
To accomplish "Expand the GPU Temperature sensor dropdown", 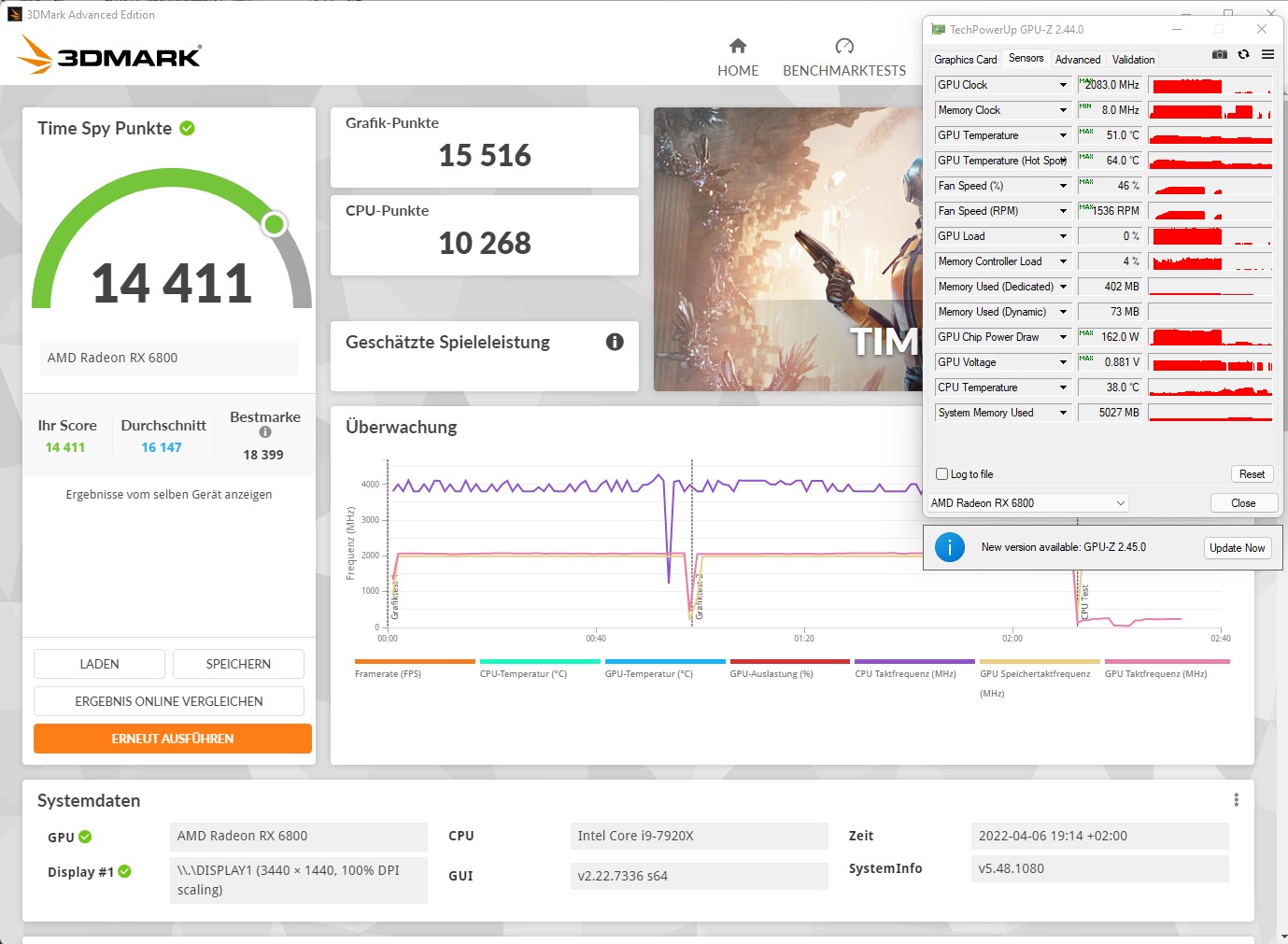I will (x=1063, y=135).
